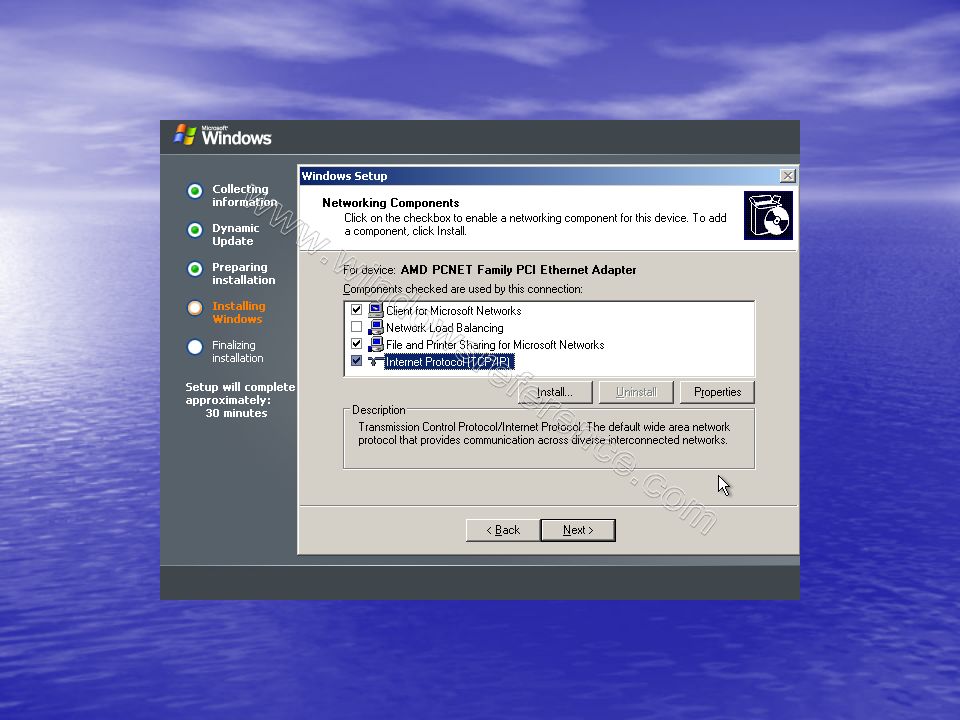Click the Dynamic Update label

pos(236,234)
